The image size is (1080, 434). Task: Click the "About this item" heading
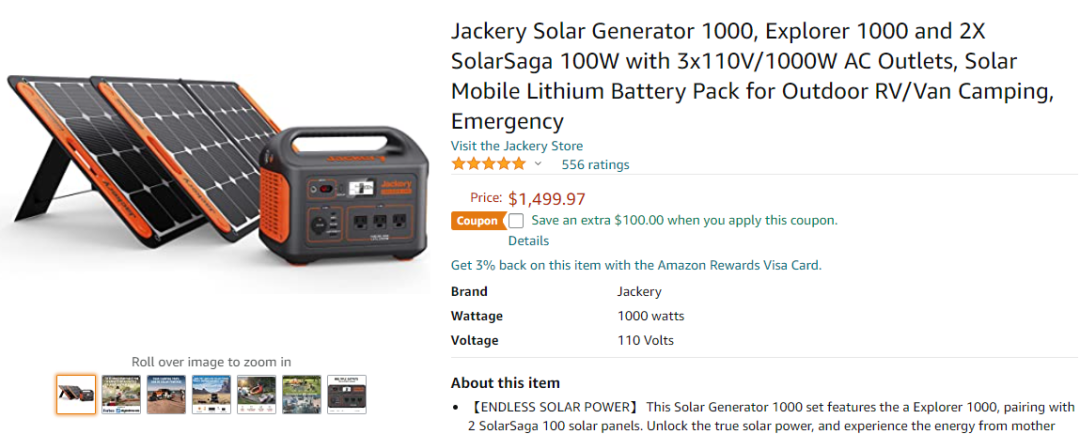tap(505, 383)
